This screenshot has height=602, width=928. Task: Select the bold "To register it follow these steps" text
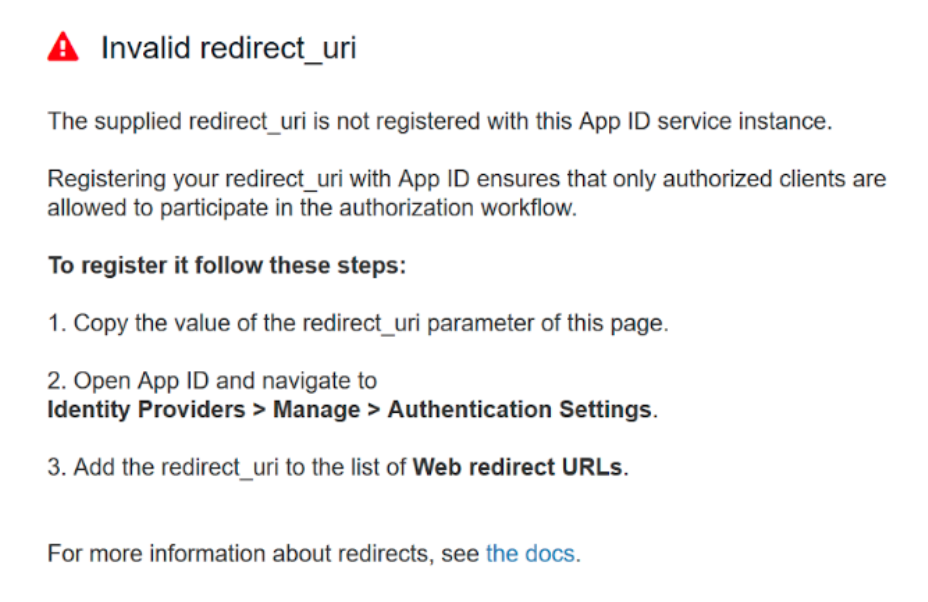226,267
